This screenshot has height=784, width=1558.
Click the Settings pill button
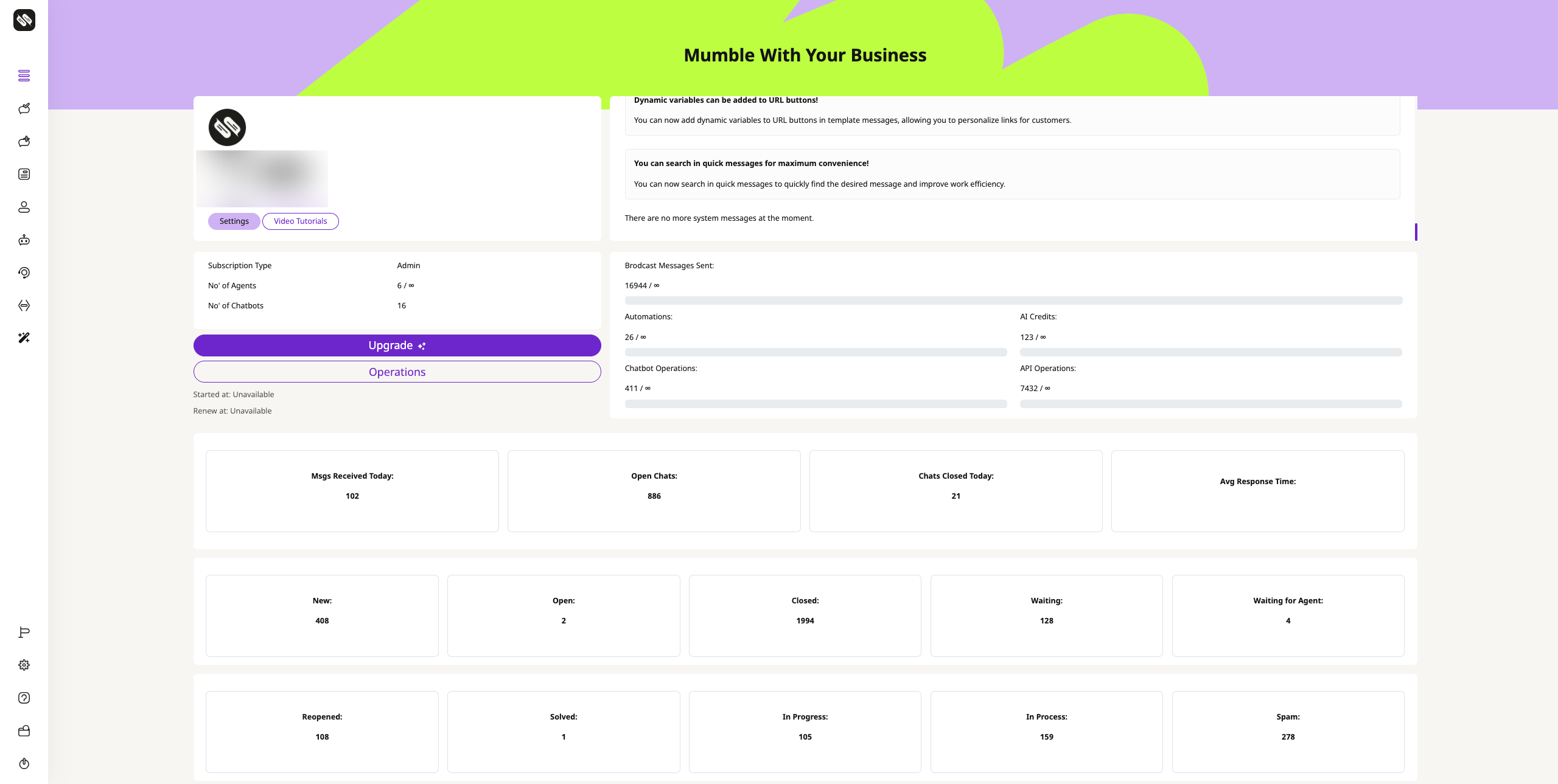coord(234,221)
